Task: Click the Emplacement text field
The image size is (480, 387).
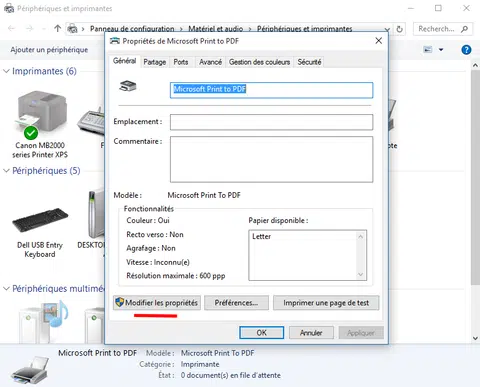Action: tap(271, 122)
